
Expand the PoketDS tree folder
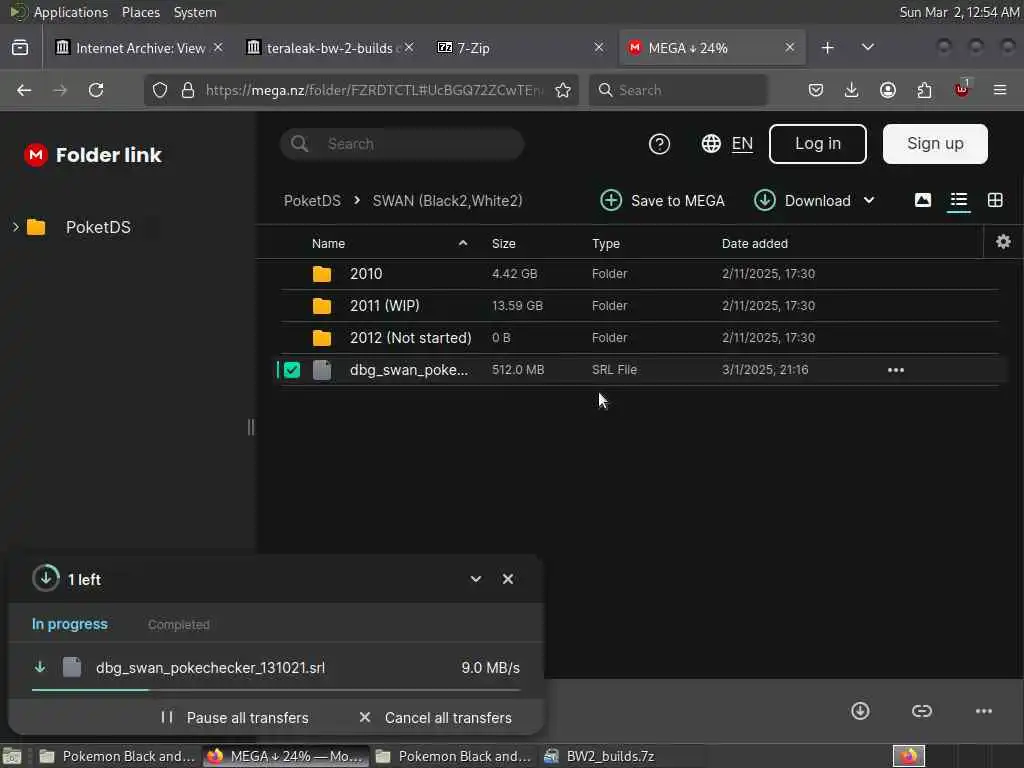click(16, 227)
